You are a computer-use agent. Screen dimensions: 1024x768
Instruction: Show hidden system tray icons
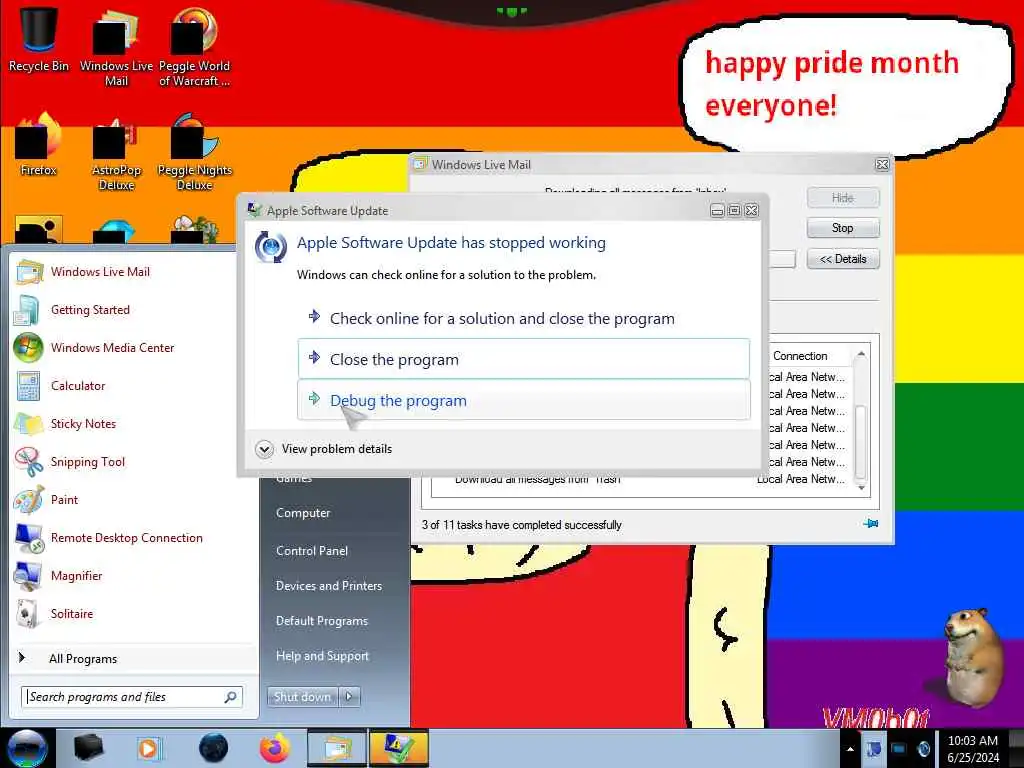click(x=850, y=749)
